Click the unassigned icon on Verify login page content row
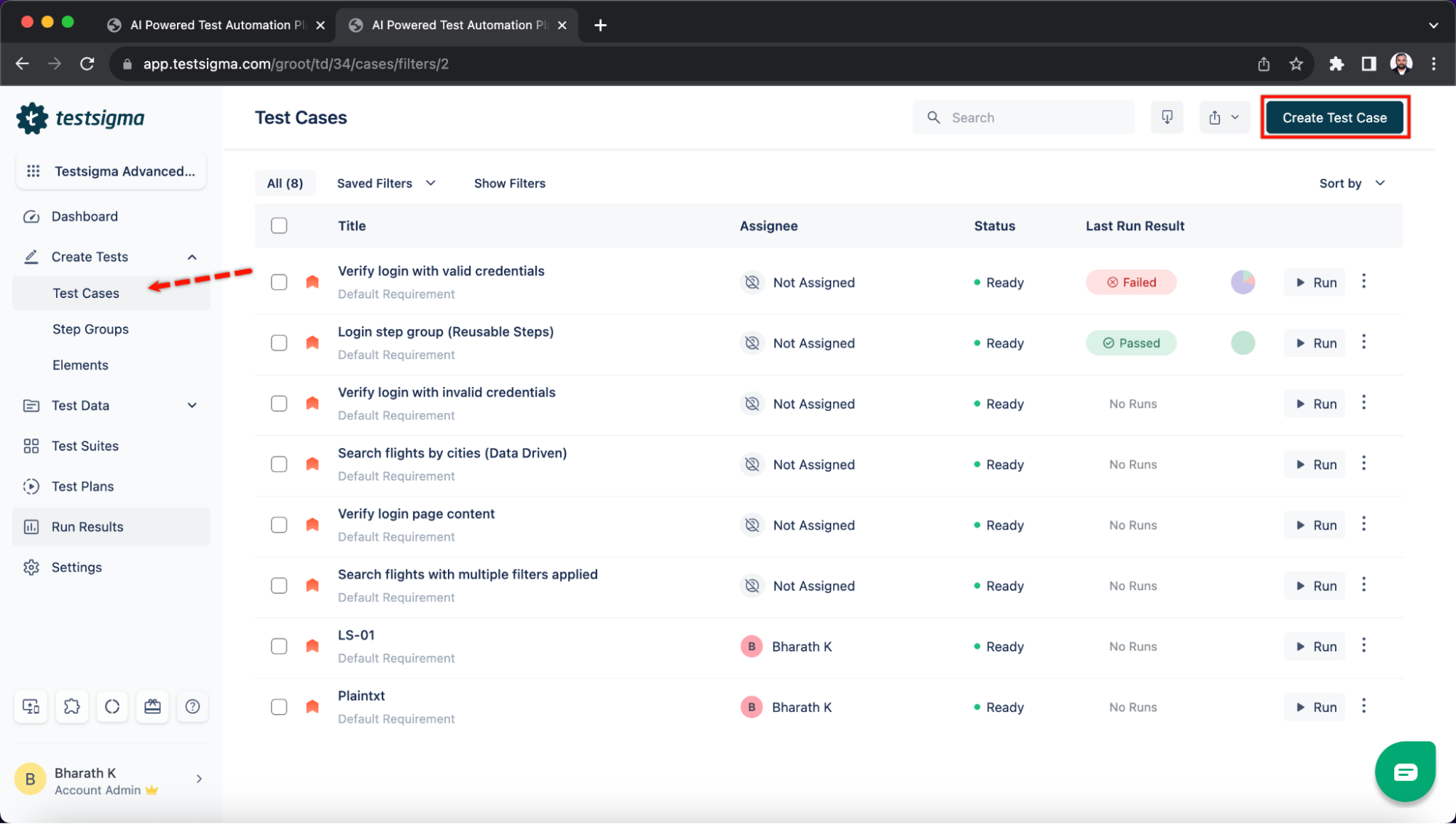 (752, 525)
